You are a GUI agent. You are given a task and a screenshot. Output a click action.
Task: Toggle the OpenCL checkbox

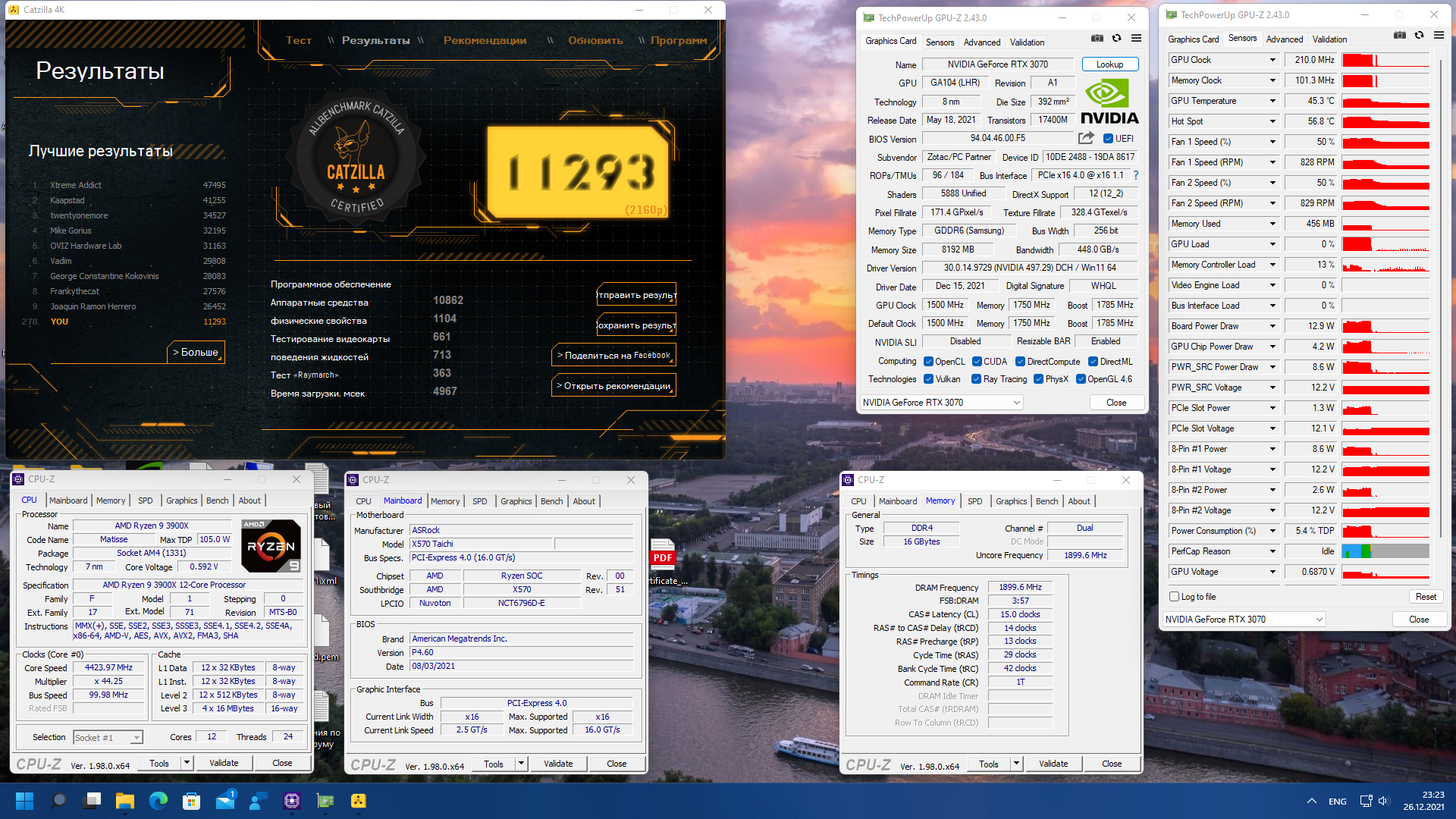(x=928, y=362)
